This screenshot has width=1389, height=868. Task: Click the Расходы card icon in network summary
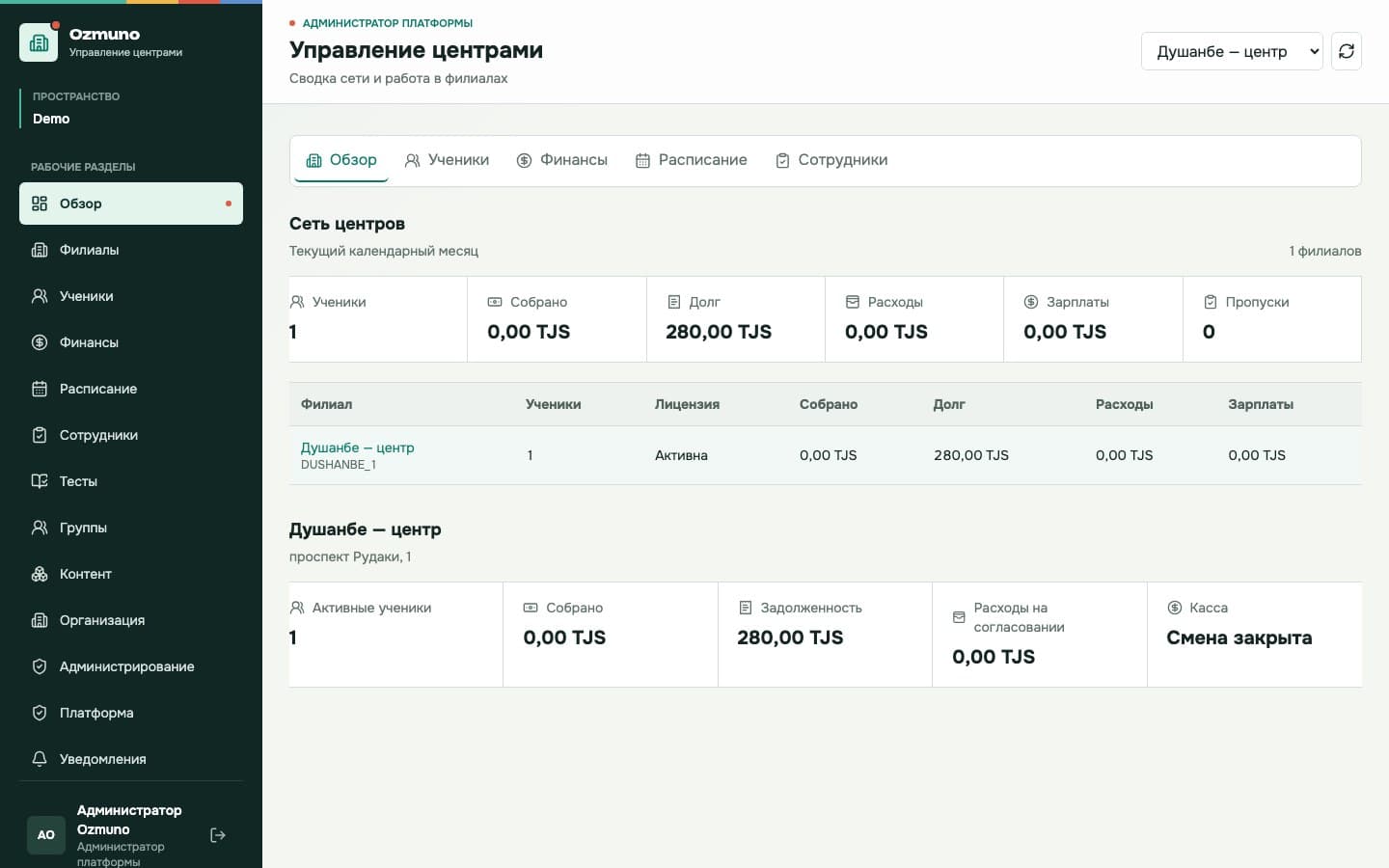853,302
